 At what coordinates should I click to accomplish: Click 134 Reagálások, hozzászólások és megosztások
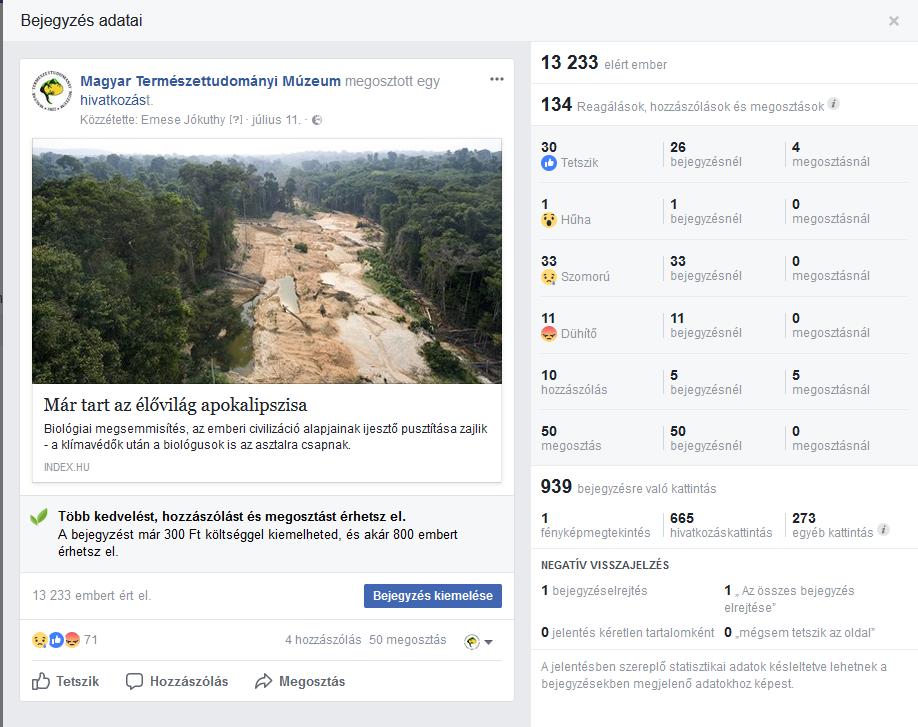tap(682, 105)
